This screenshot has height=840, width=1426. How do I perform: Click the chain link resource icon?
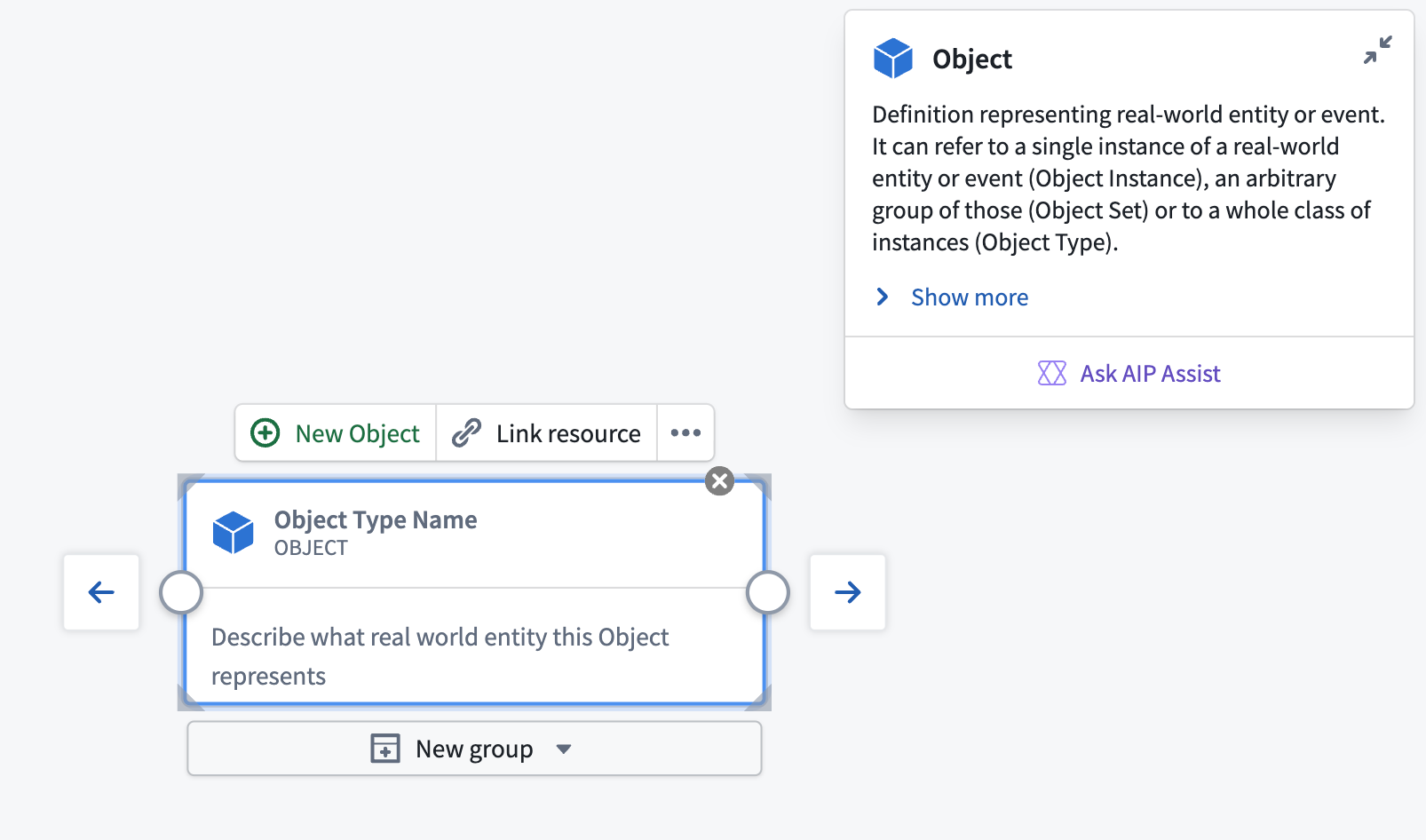[466, 433]
